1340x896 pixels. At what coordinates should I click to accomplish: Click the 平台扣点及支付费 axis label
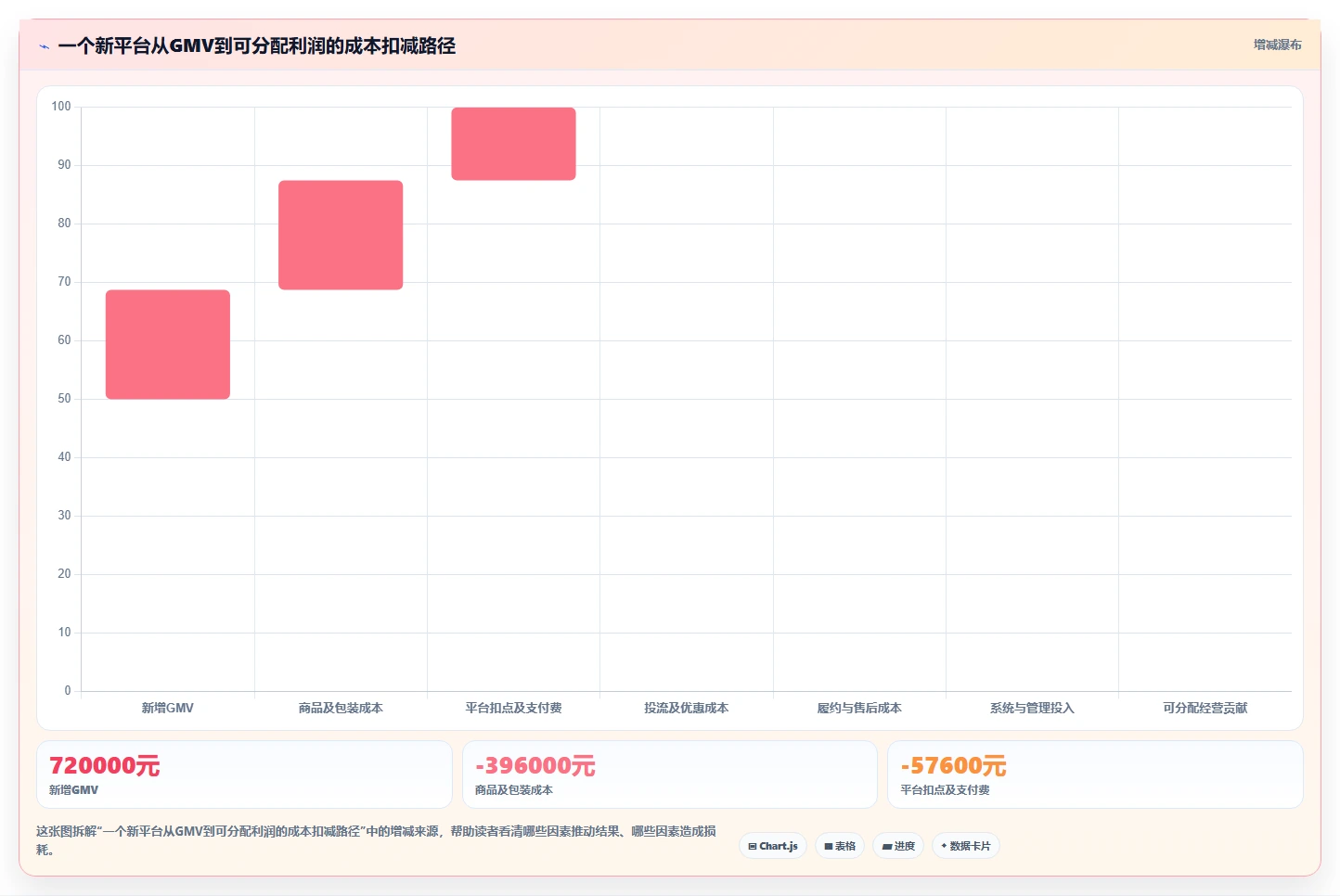tap(513, 708)
